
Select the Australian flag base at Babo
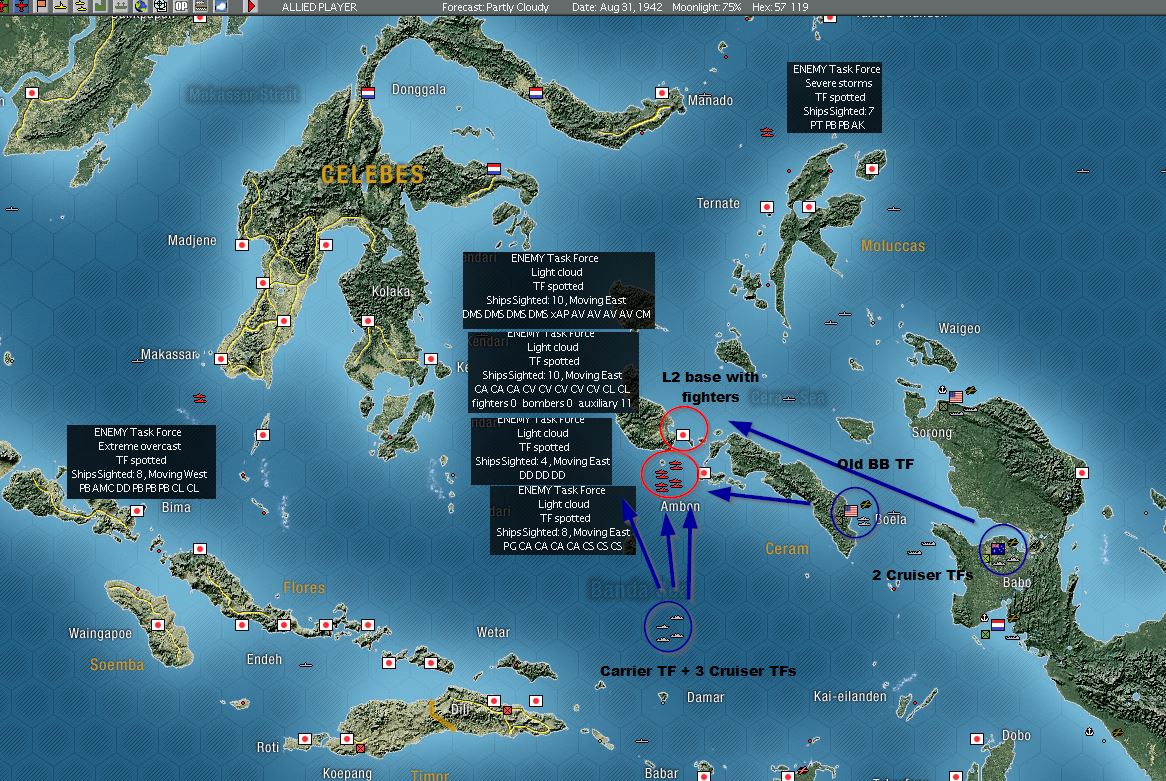998,549
